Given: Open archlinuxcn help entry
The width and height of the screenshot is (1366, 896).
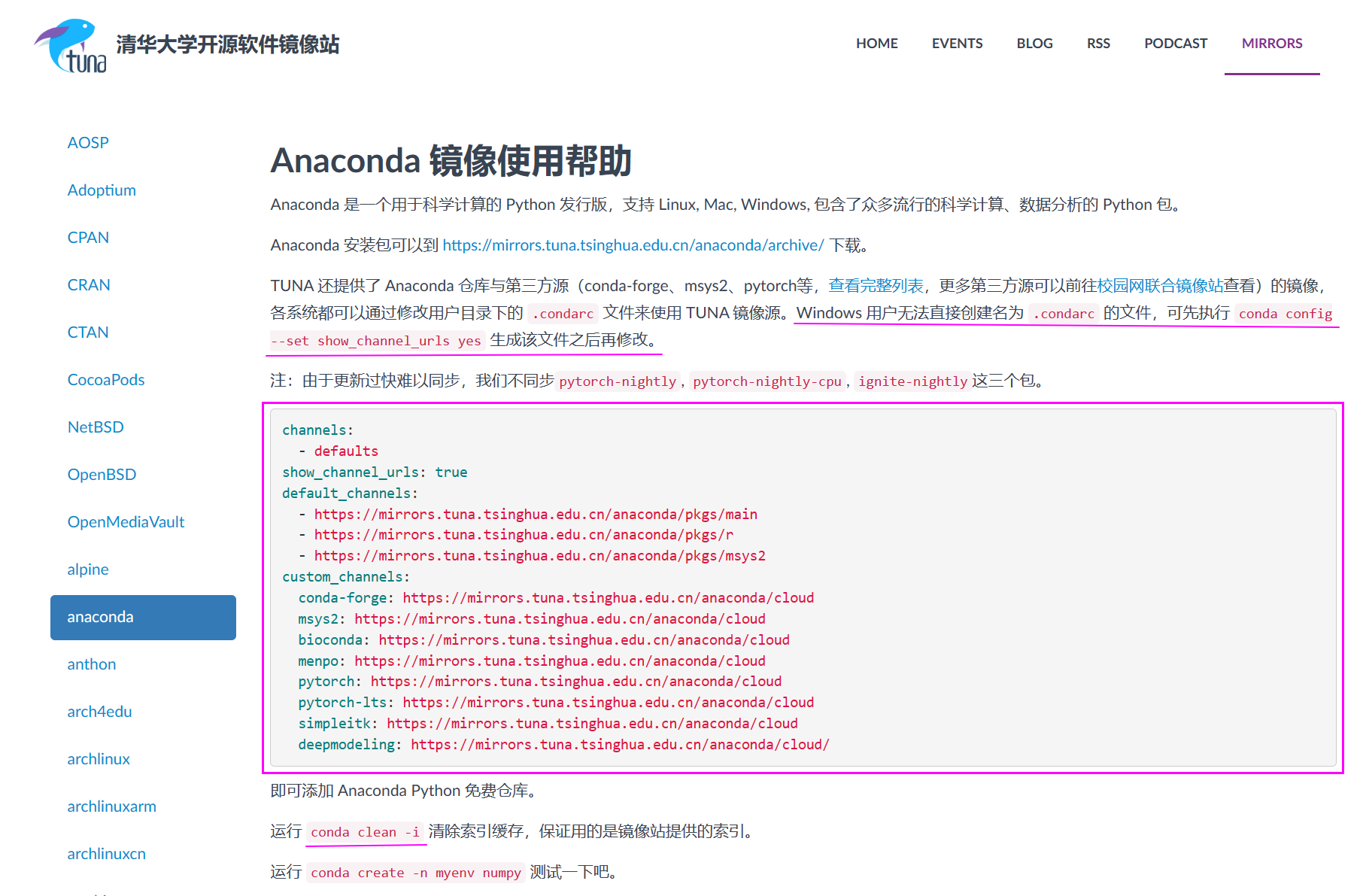Looking at the screenshot, I should (x=107, y=854).
